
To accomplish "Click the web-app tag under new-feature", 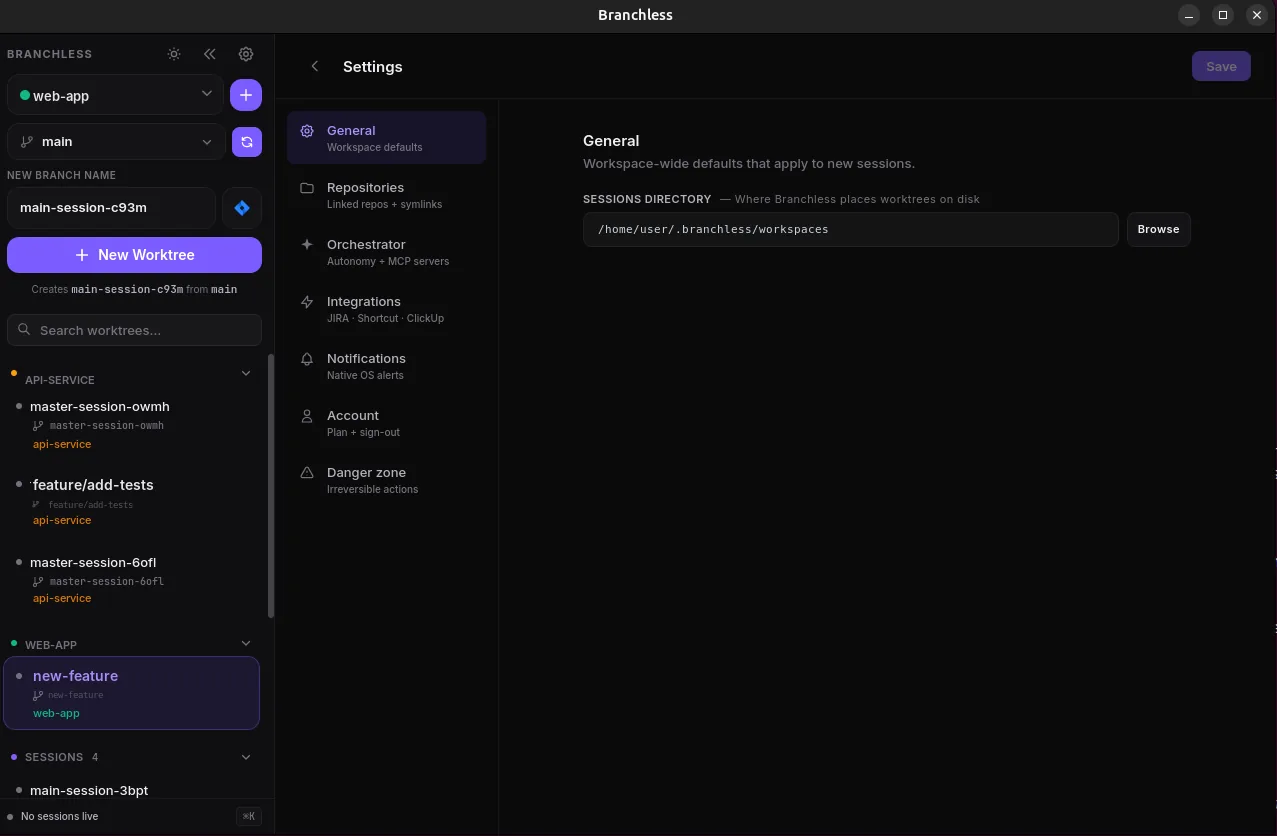I will [x=56, y=713].
